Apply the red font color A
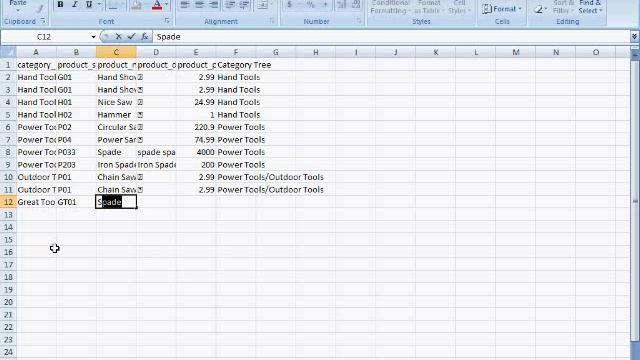This screenshot has width=640, height=360. point(157,5)
